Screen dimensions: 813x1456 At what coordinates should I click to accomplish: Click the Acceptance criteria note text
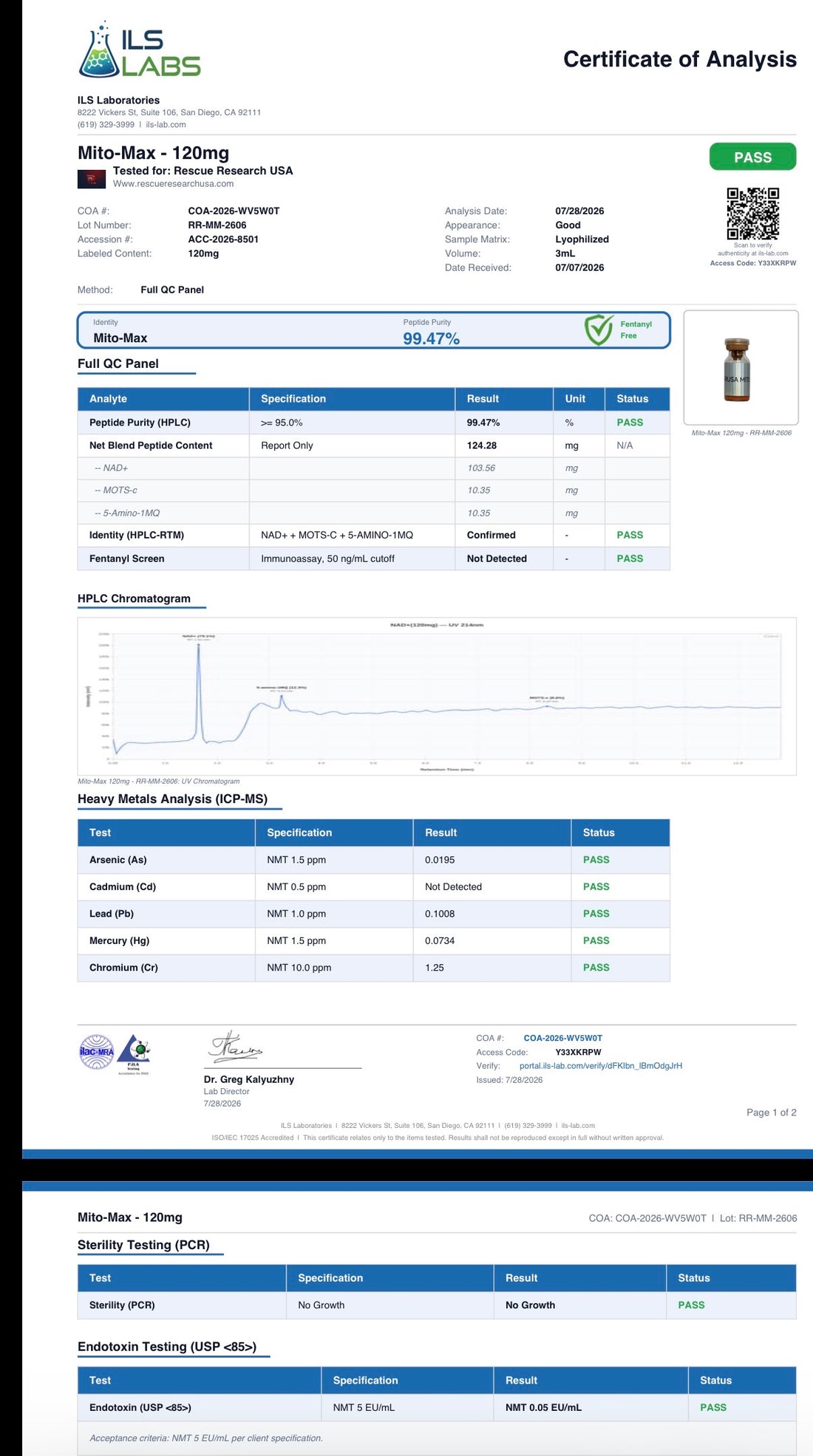pos(206,1438)
